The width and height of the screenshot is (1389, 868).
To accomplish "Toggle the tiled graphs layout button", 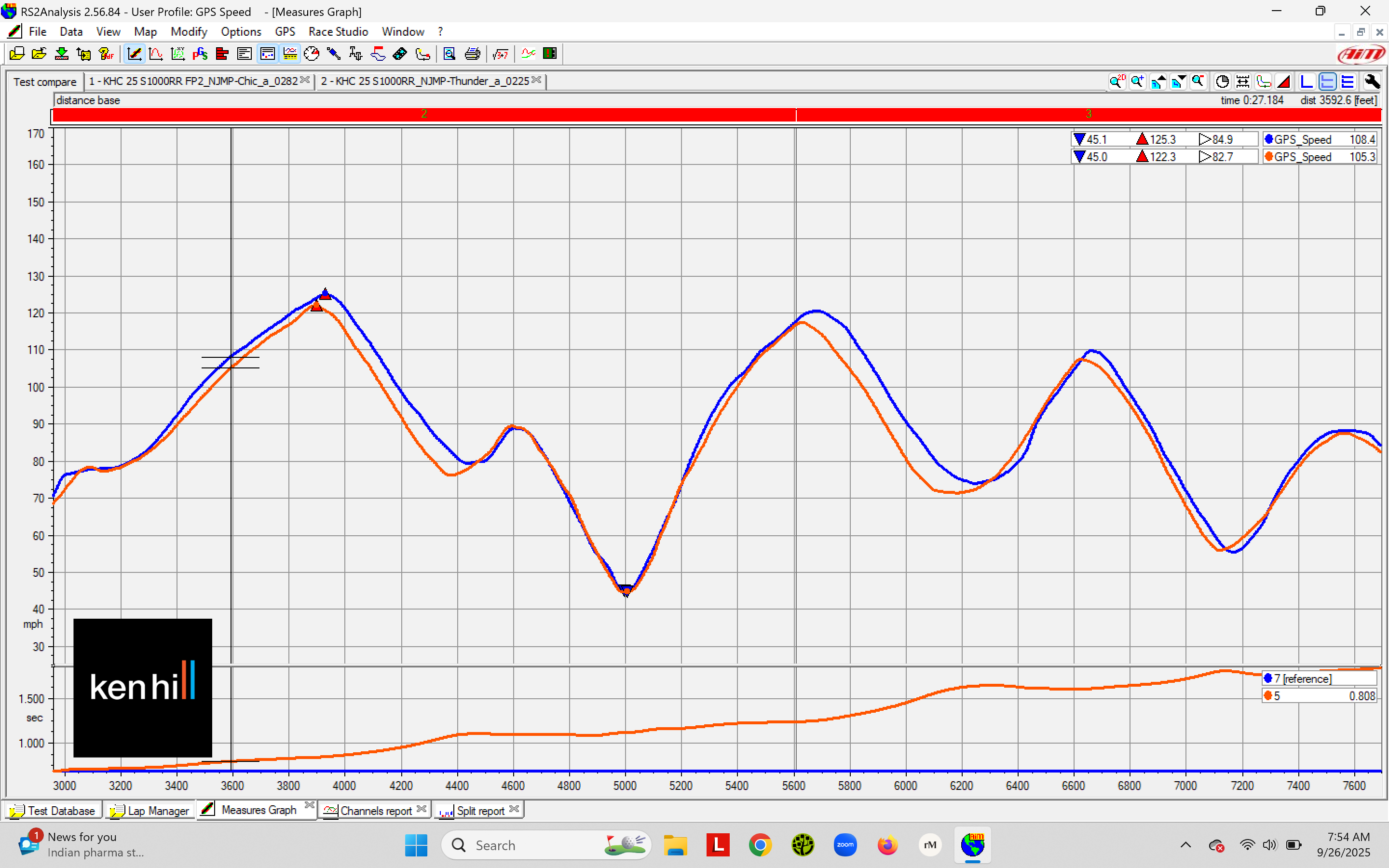I will 1348,81.
